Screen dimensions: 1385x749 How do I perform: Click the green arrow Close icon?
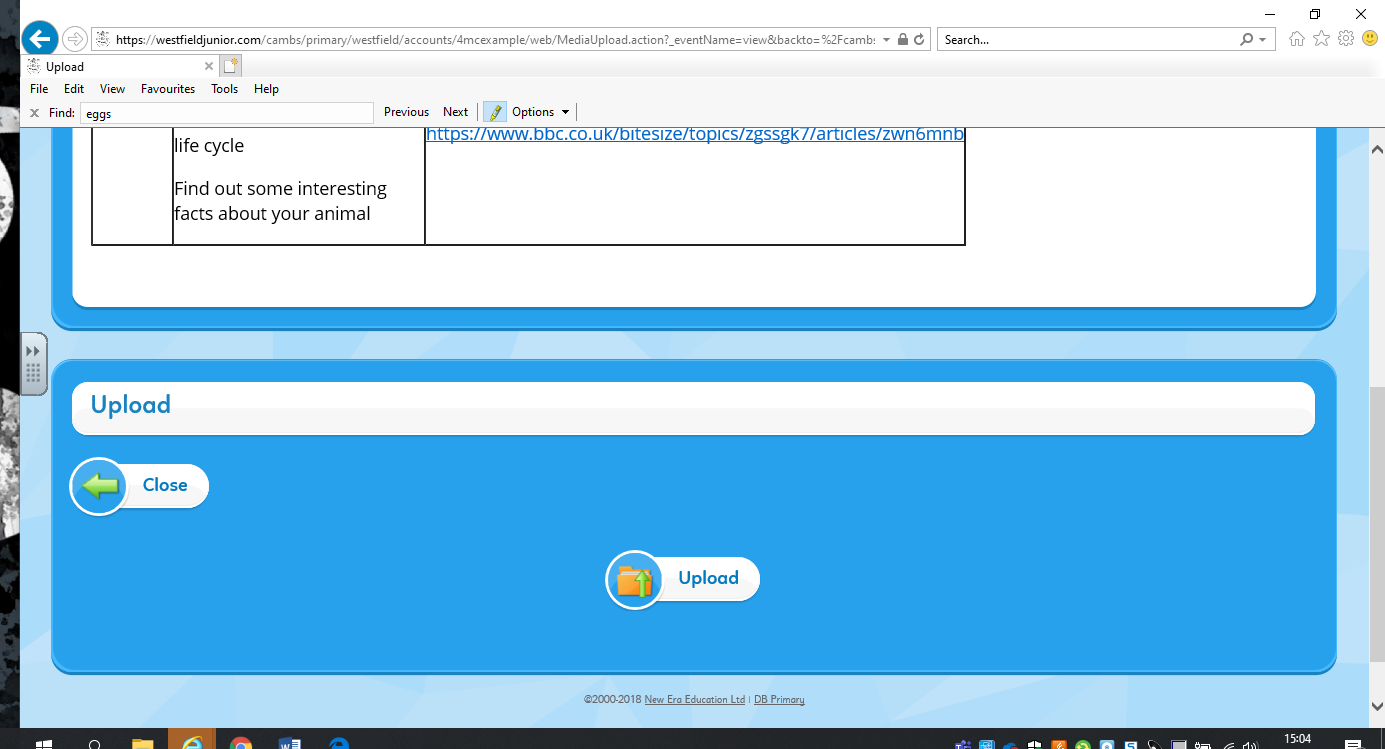[99, 487]
